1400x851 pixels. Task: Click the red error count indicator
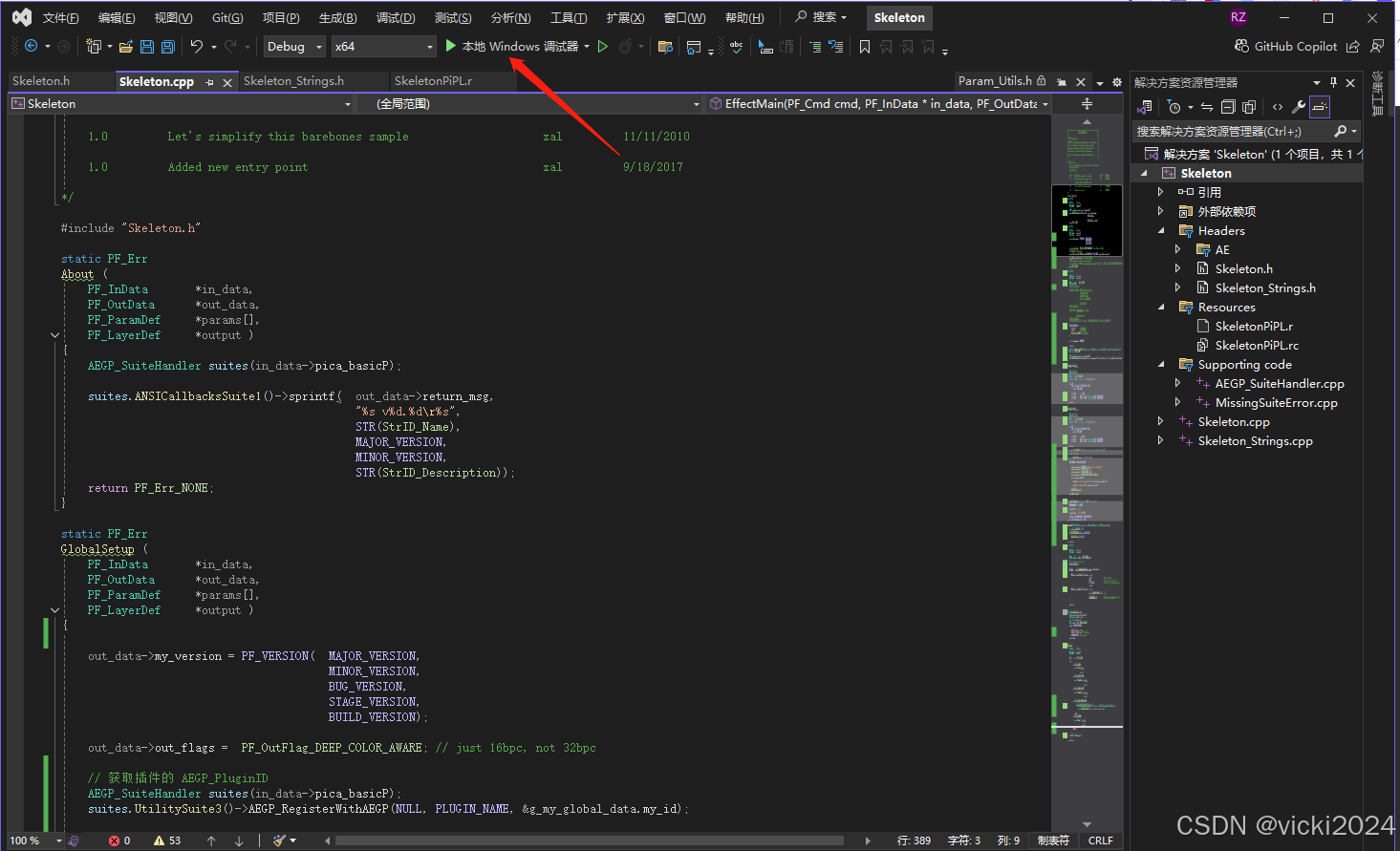(x=119, y=840)
